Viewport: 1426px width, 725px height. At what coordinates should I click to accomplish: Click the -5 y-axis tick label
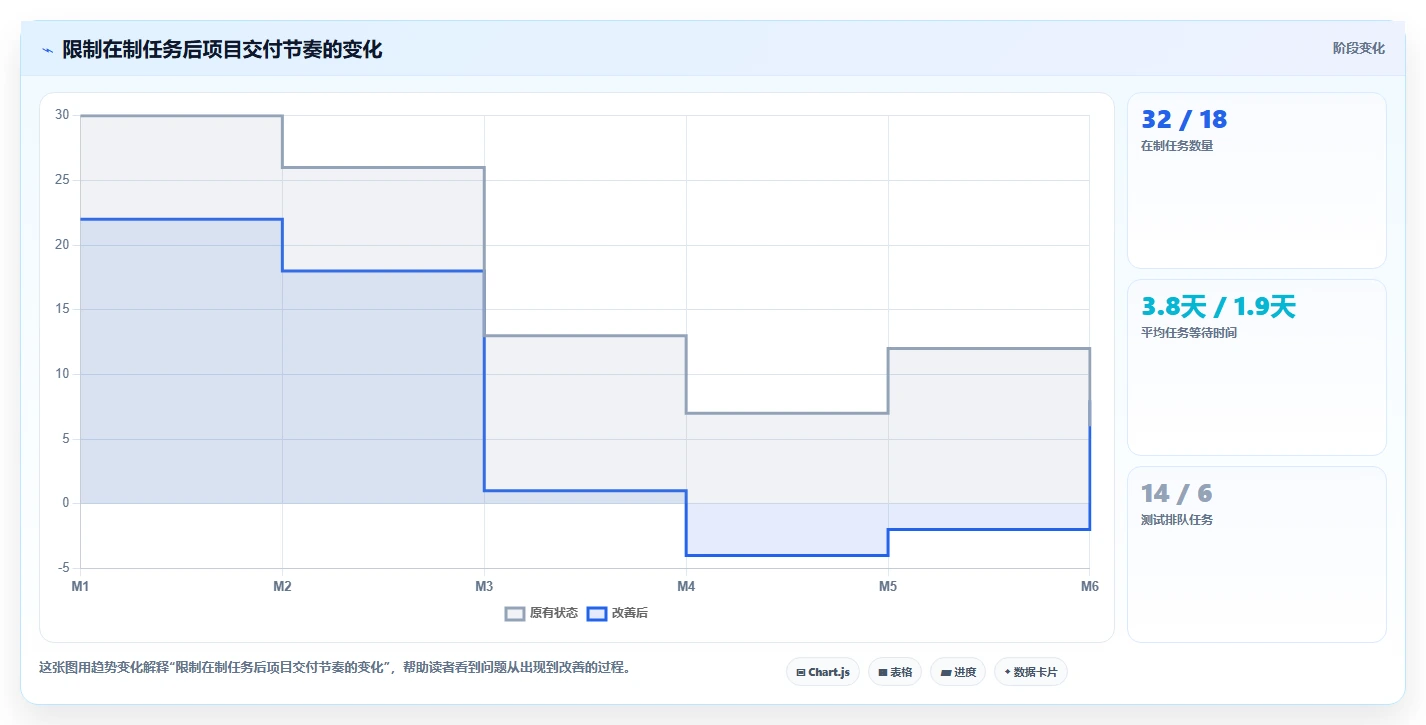click(63, 568)
